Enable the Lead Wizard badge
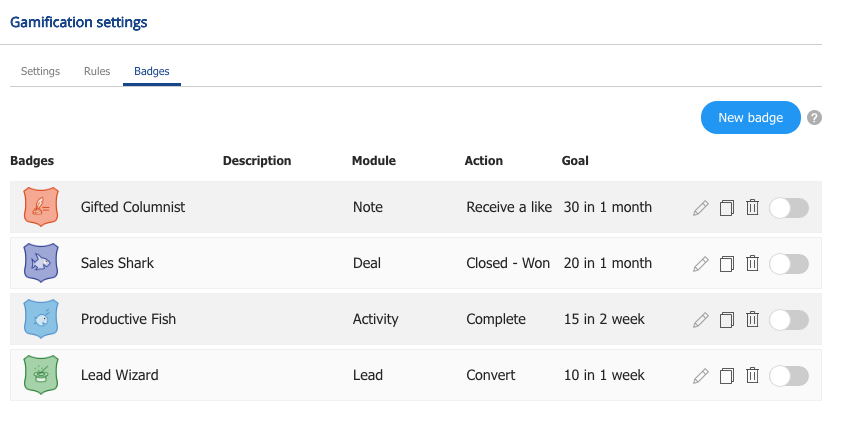 pyautogui.click(x=789, y=376)
